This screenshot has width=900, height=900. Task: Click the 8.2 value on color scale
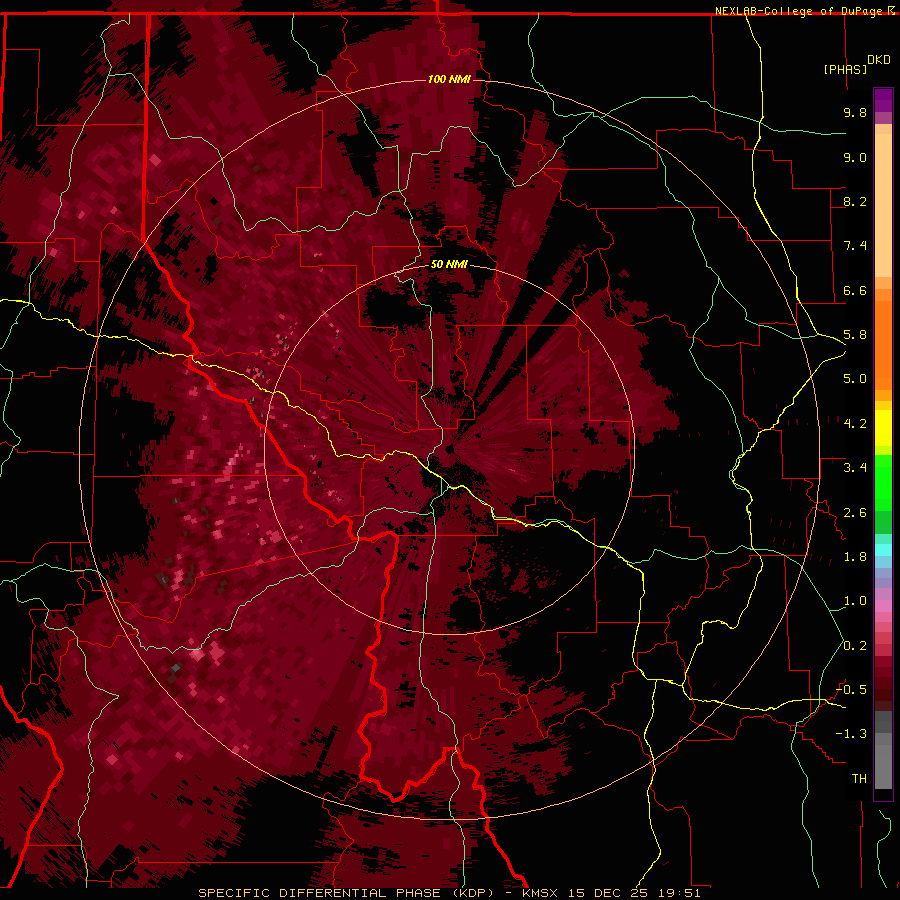[x=855, y=201]
